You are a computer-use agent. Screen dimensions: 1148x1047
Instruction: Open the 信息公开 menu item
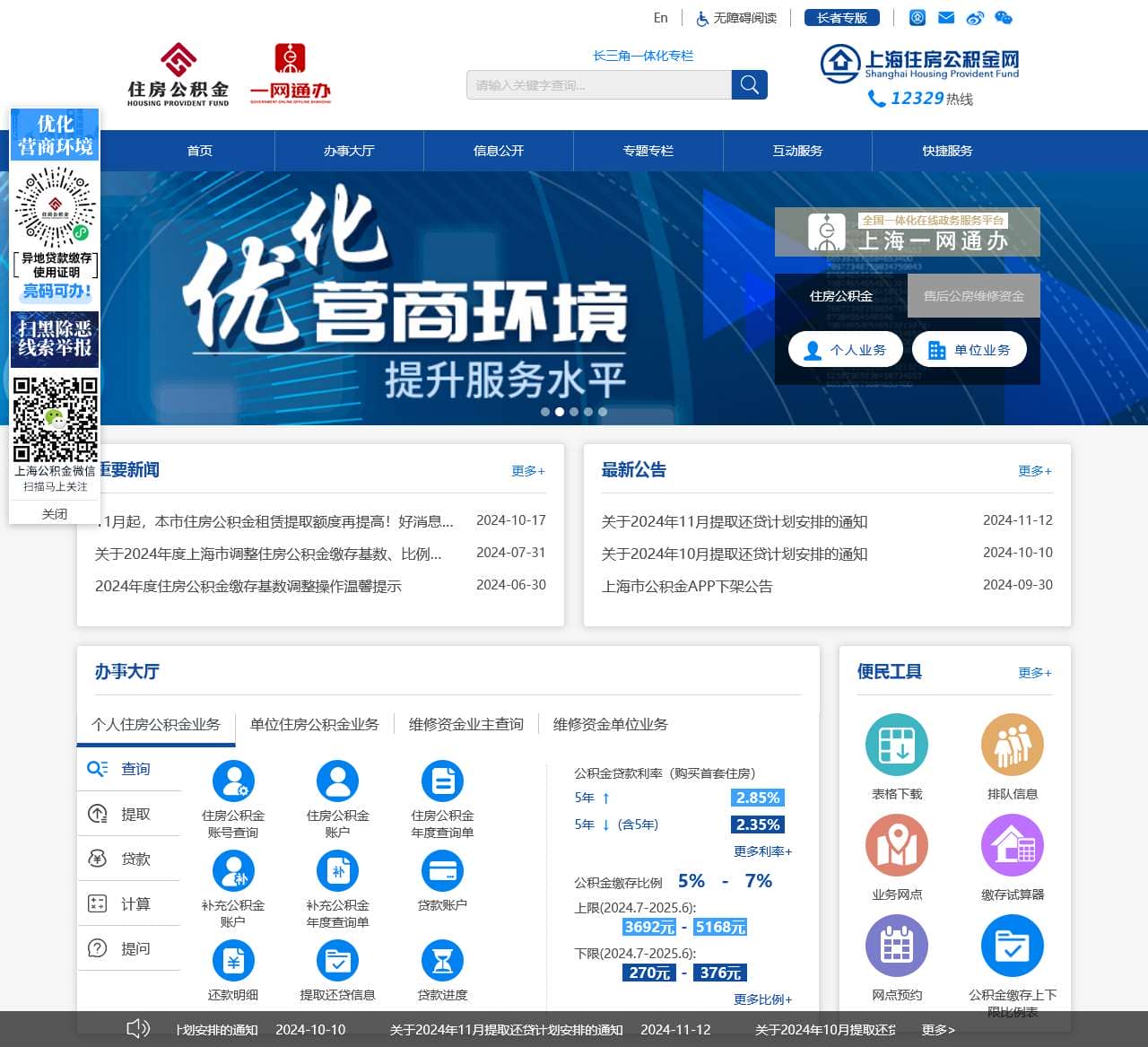pyautogui.click(x=499, y=151)
